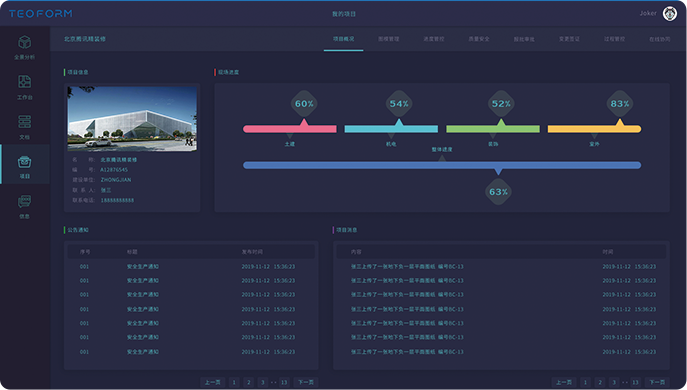
Task: Go to 上一页 in 公告通知 pagination
Action: pos(212,382)
